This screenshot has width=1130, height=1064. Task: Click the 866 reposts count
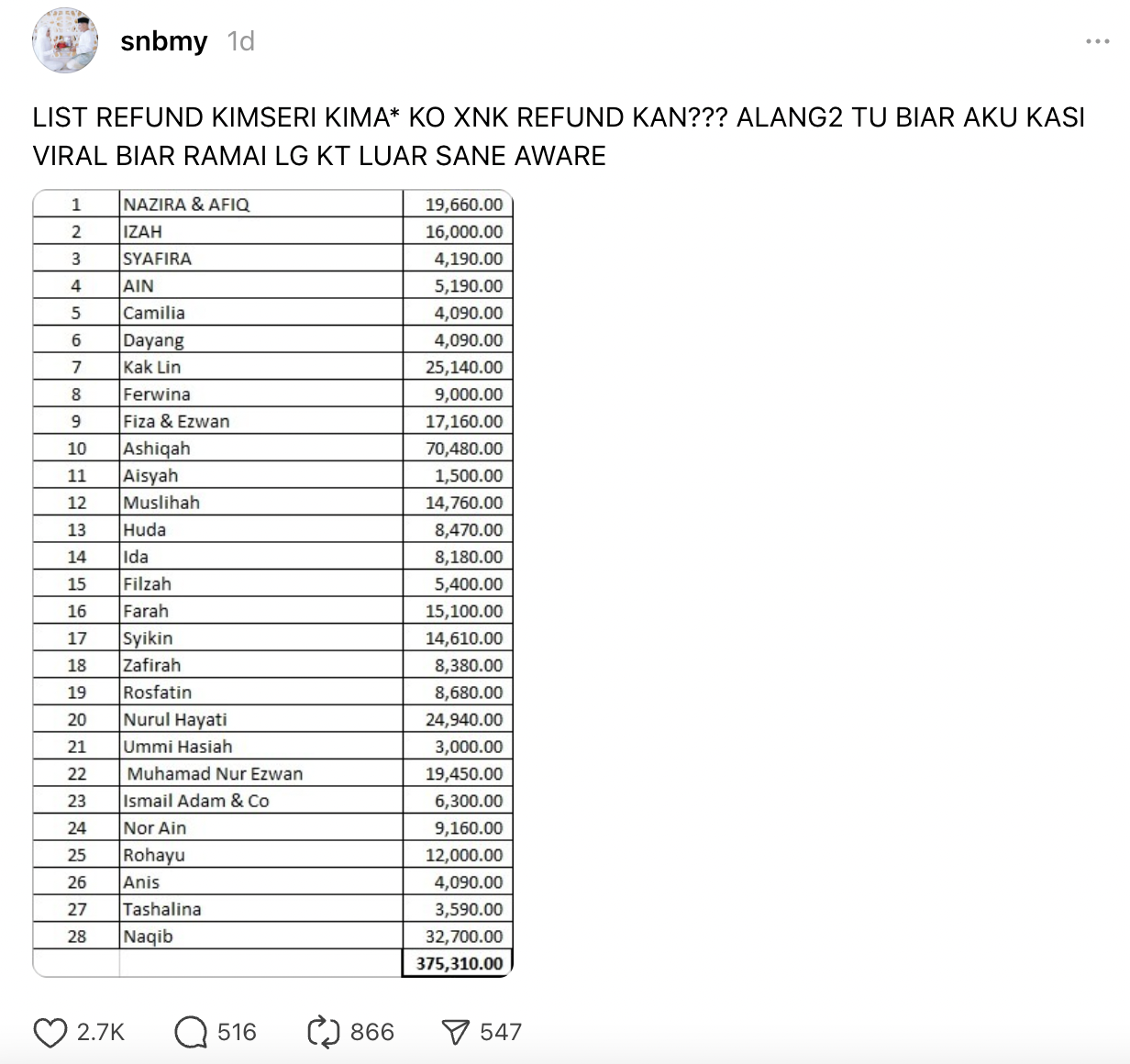point(371,1033)
